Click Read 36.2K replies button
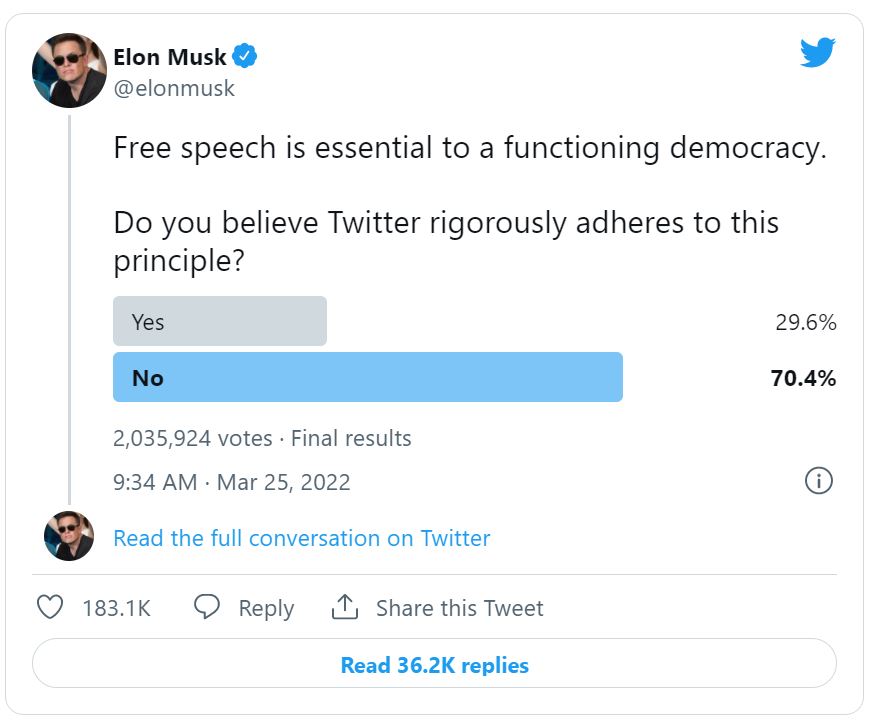 tap(434, 663)
